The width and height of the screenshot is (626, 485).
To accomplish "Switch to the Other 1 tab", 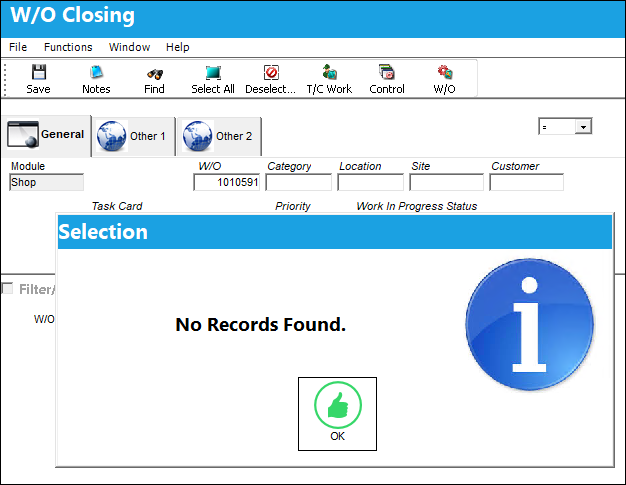I will (x=133, y=137).
